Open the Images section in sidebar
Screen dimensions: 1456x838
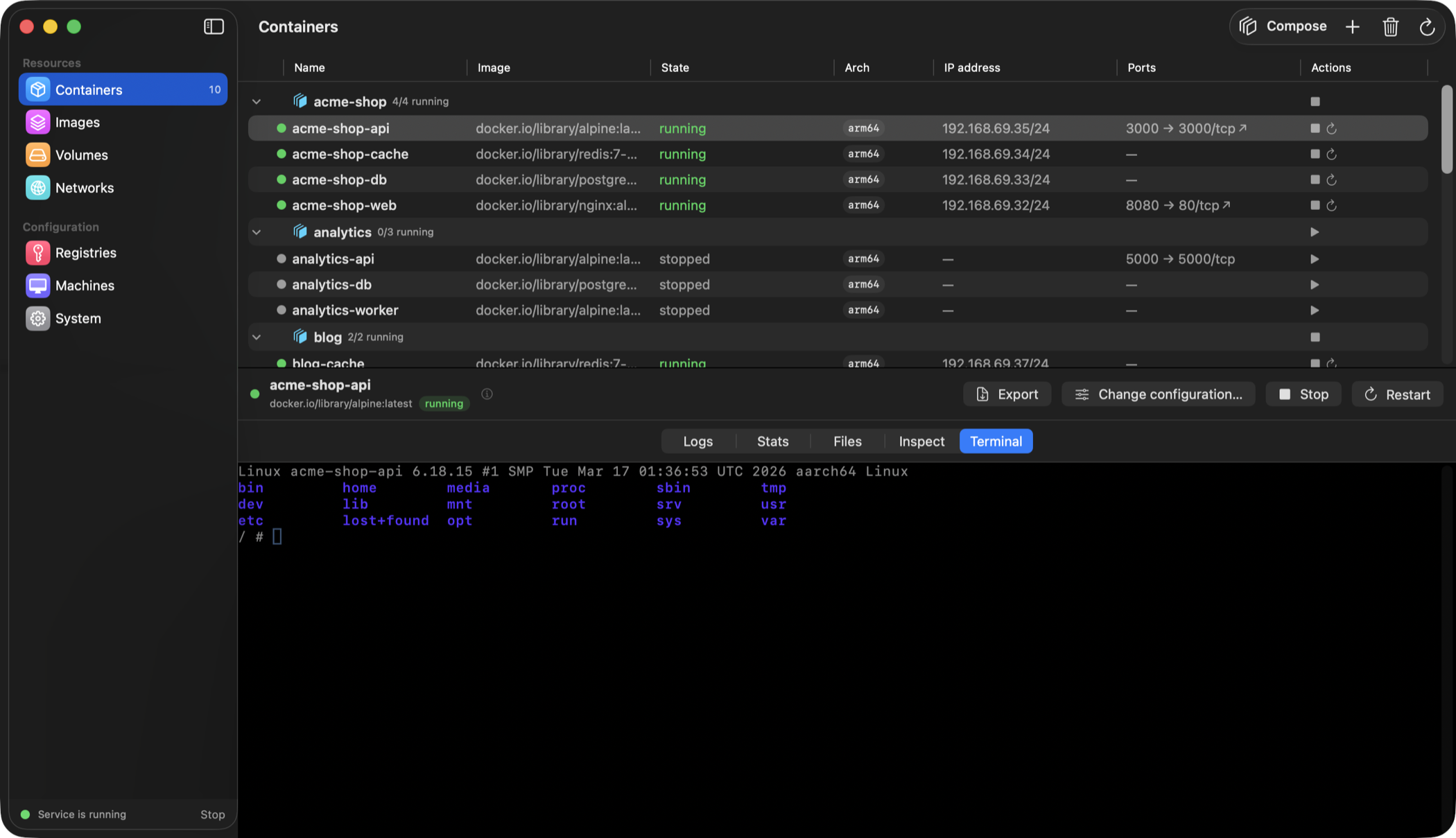pyautogui.click(x=123, y=122)
